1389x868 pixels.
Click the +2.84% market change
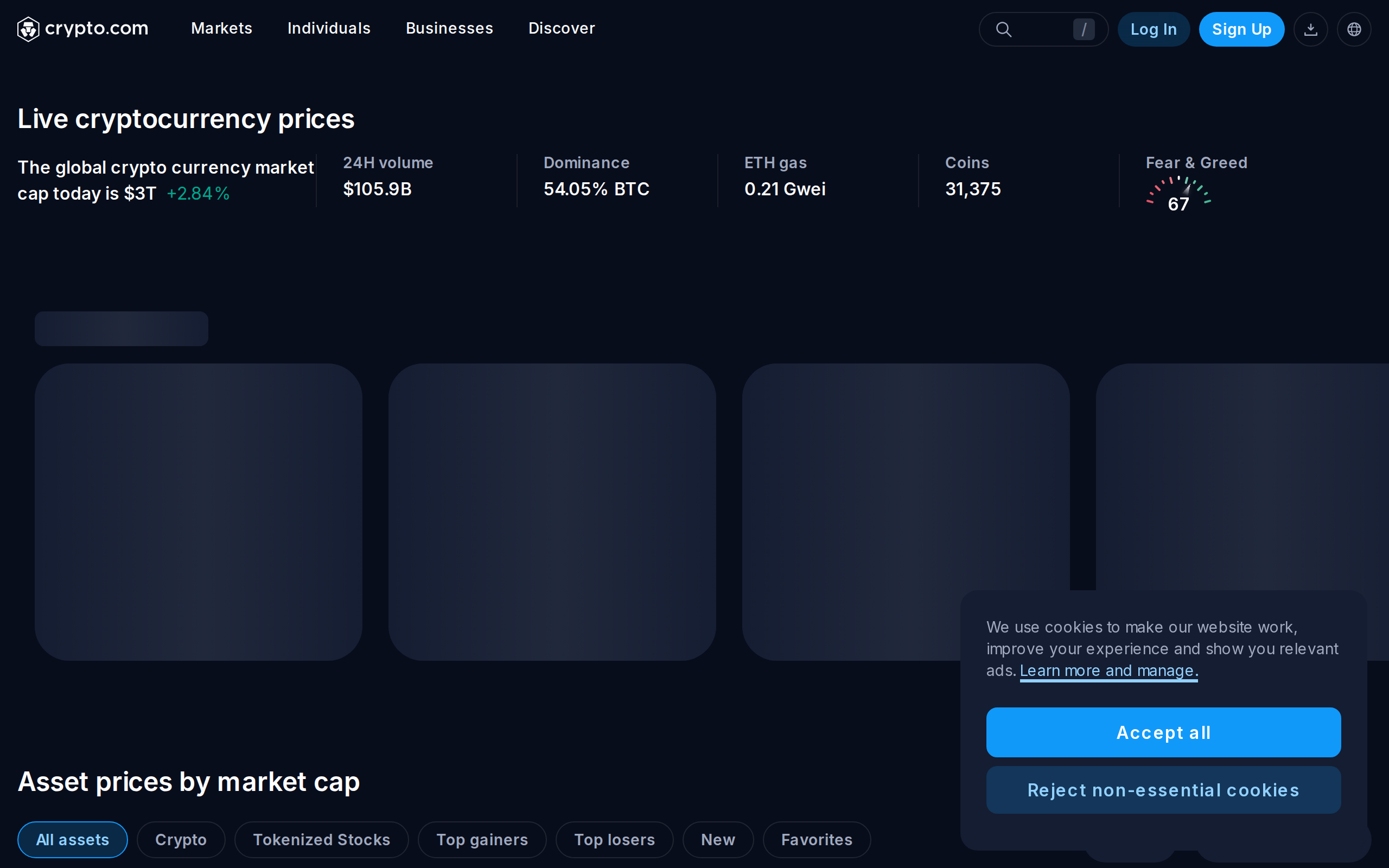(x=198, y=194)
